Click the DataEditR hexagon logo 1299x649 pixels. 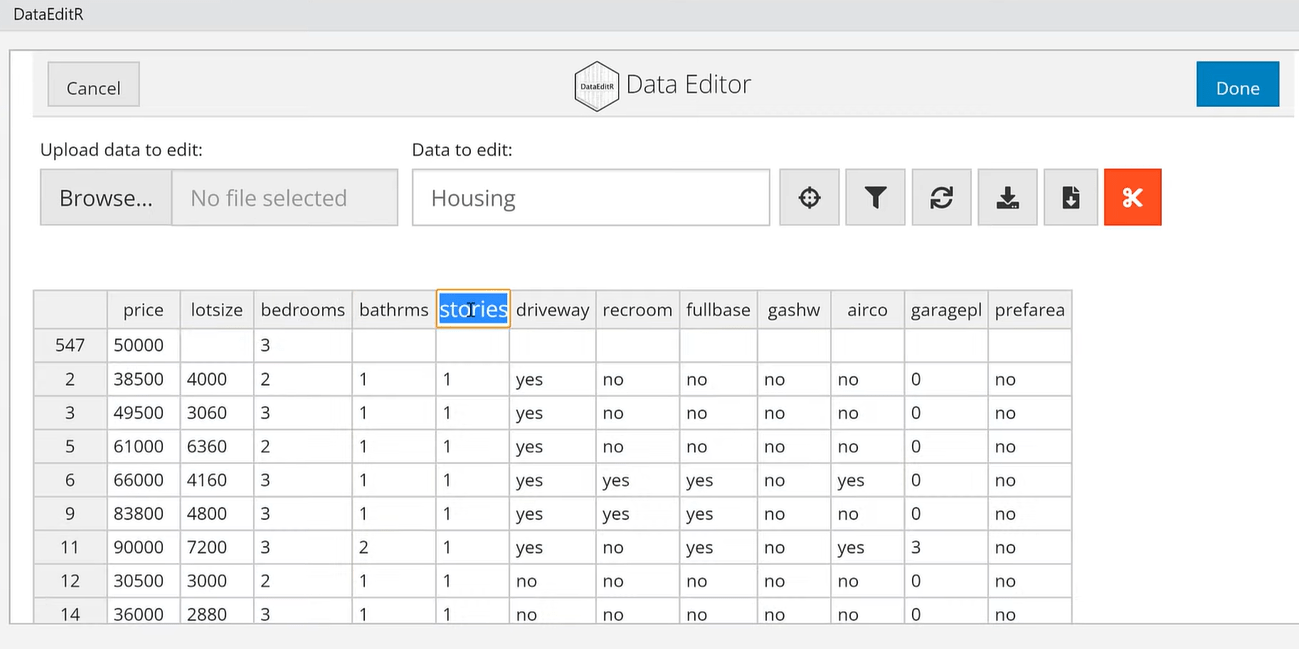click(597, 86)
